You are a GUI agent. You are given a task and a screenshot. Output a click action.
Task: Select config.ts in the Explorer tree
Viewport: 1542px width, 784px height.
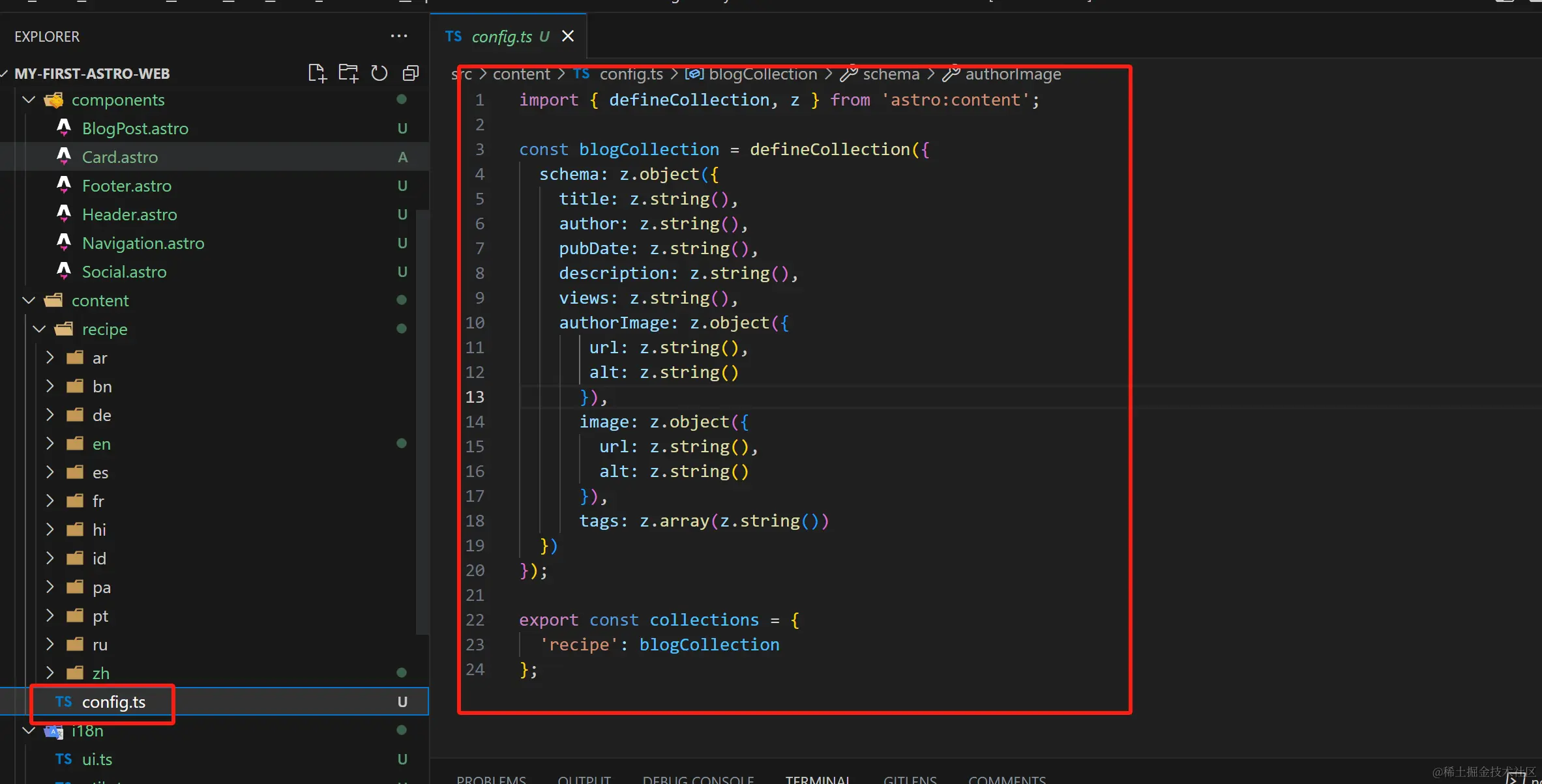(x=113, y=702)
